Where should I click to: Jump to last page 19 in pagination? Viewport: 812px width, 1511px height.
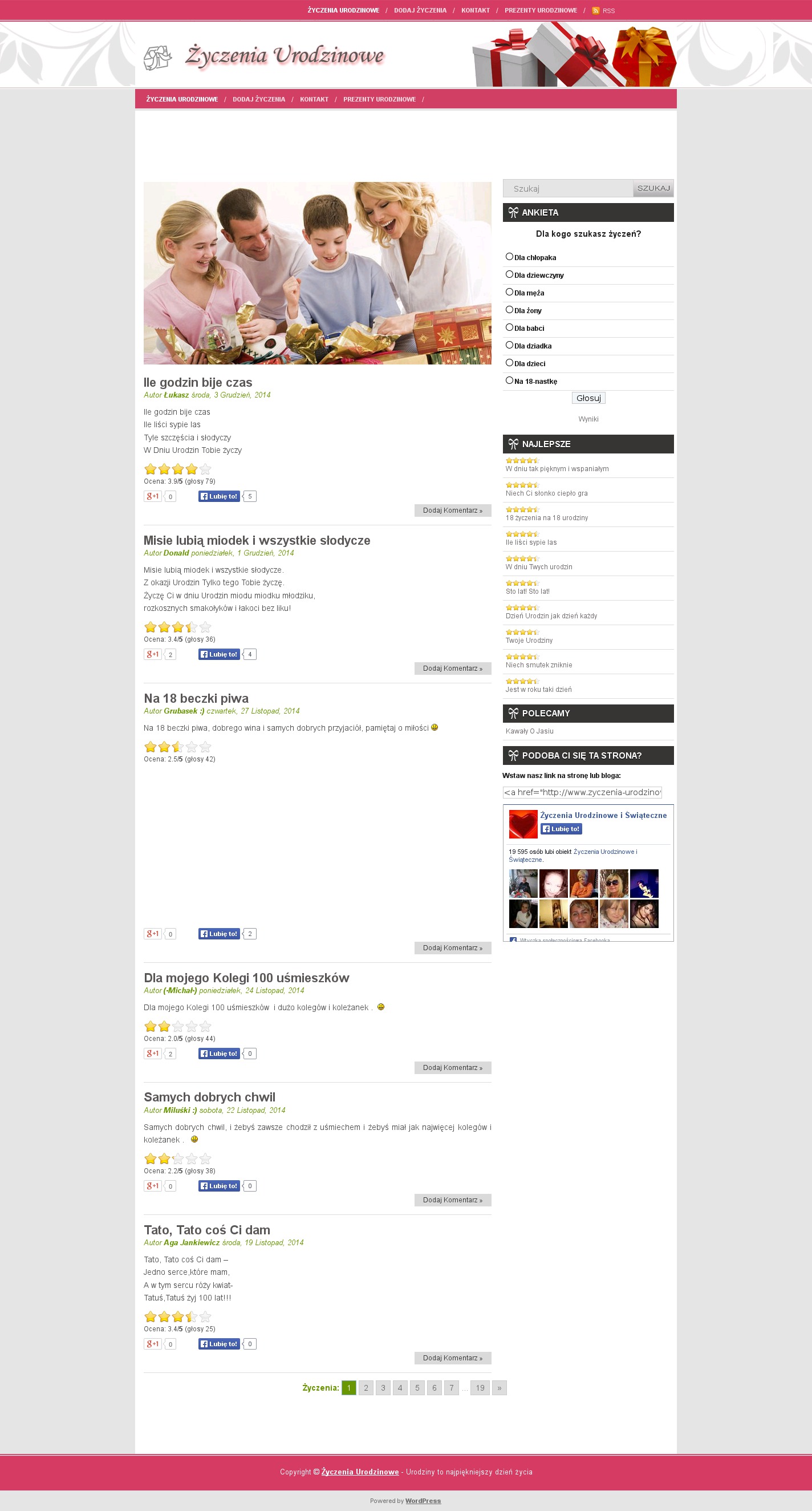(480, 1388)
